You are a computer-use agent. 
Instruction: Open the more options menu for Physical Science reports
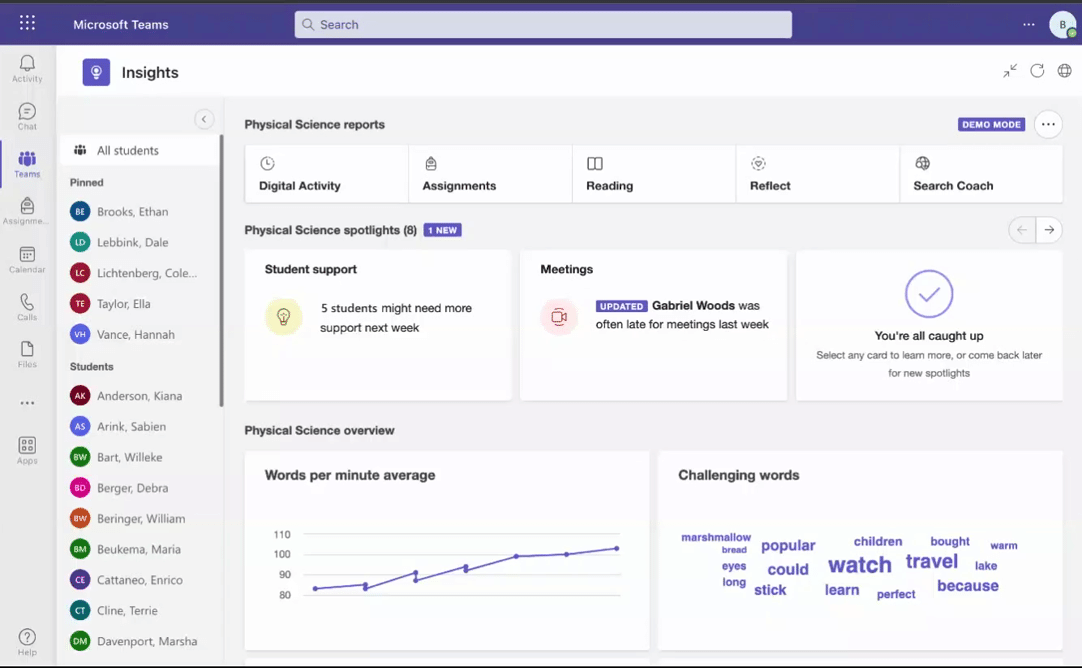(1047, 124)
